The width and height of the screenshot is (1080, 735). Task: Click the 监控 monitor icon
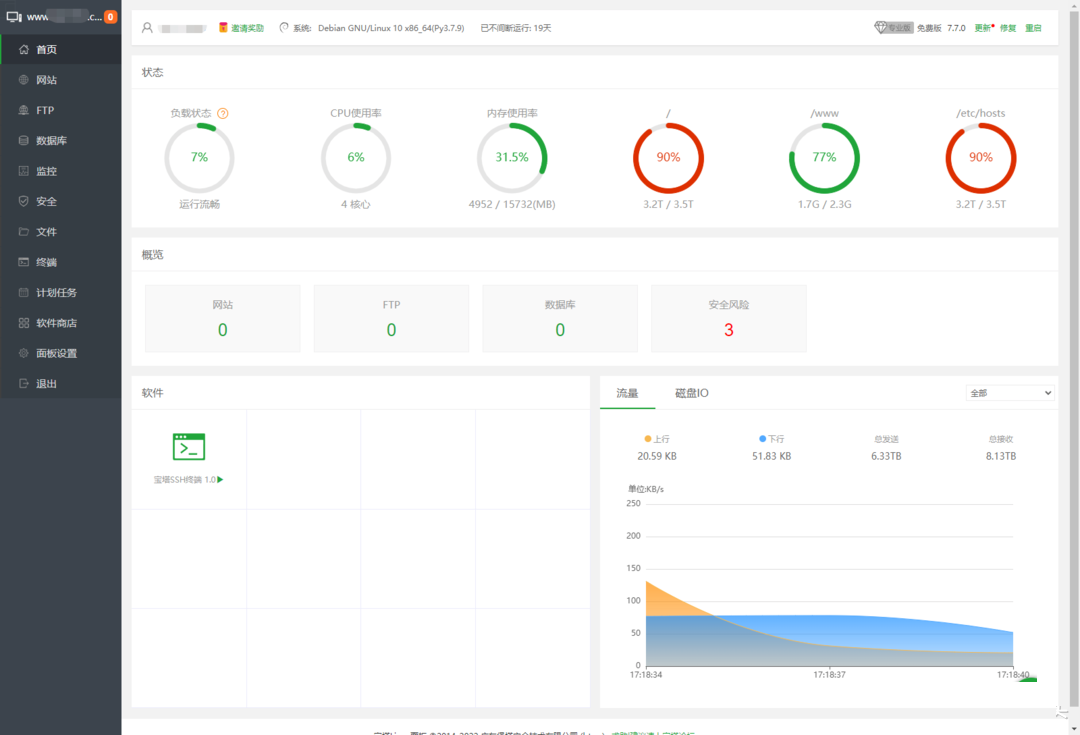coord(23,171)
